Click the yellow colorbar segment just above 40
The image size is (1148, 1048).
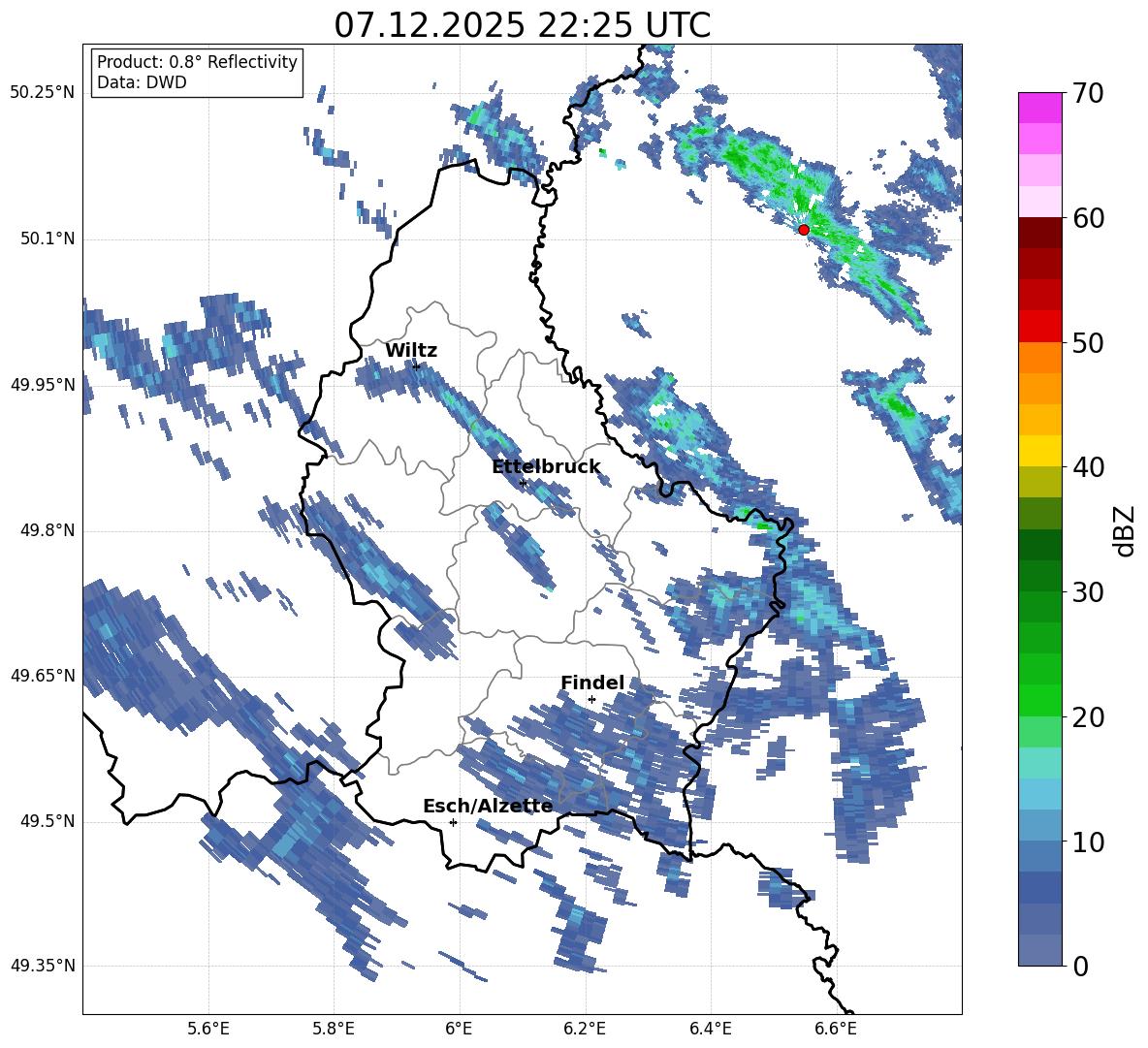click(x=1039, y=451)
